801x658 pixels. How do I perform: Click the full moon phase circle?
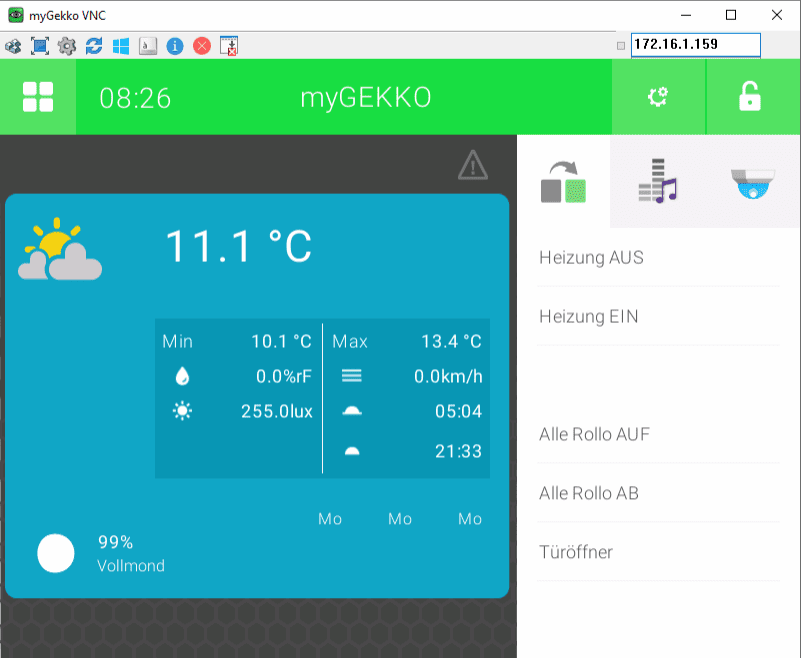tap(56, 553)
